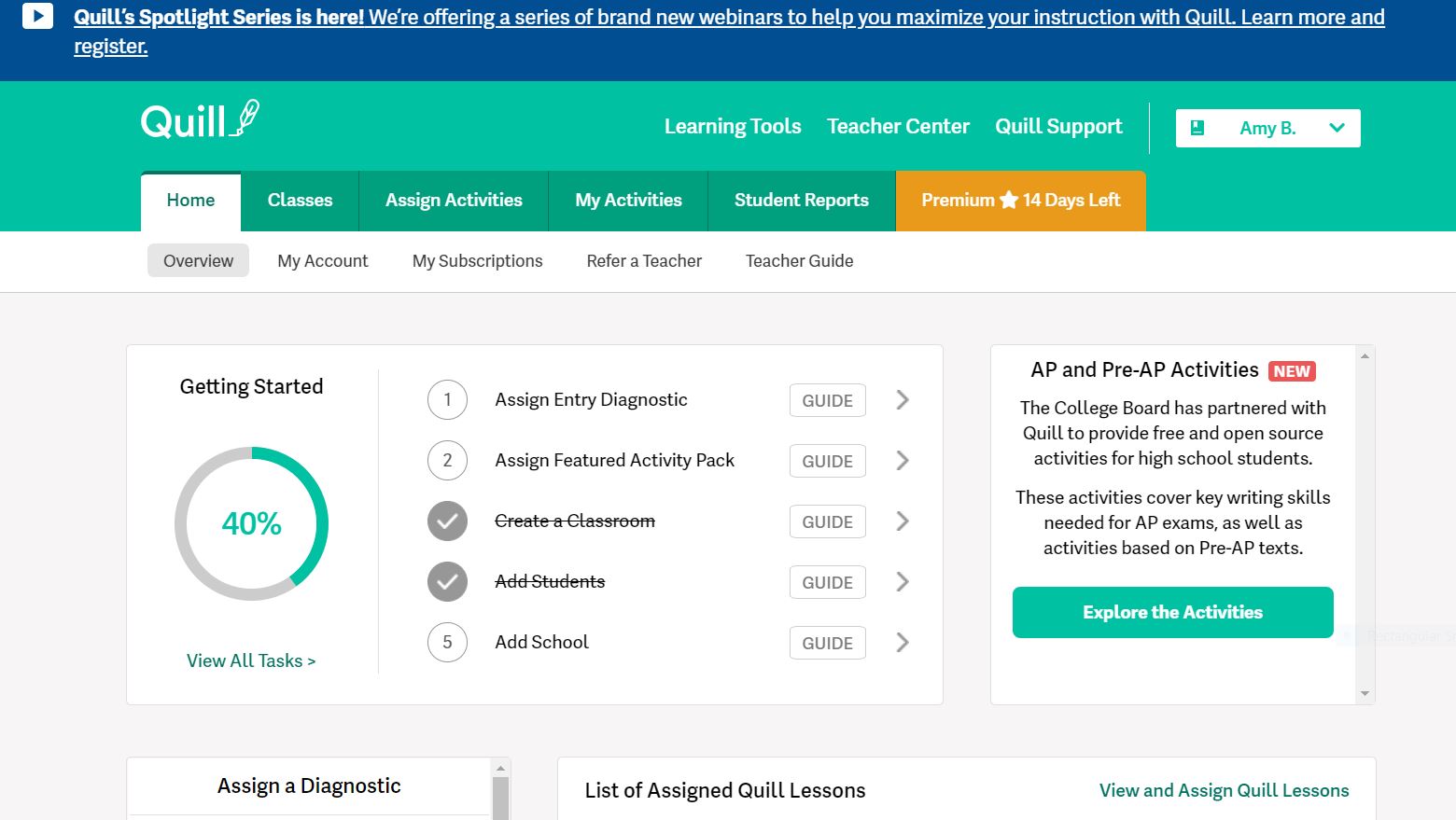Click View and Assign Quill Lessons link
This screenshot has width=1456, height=820.
coord(1224,790)
